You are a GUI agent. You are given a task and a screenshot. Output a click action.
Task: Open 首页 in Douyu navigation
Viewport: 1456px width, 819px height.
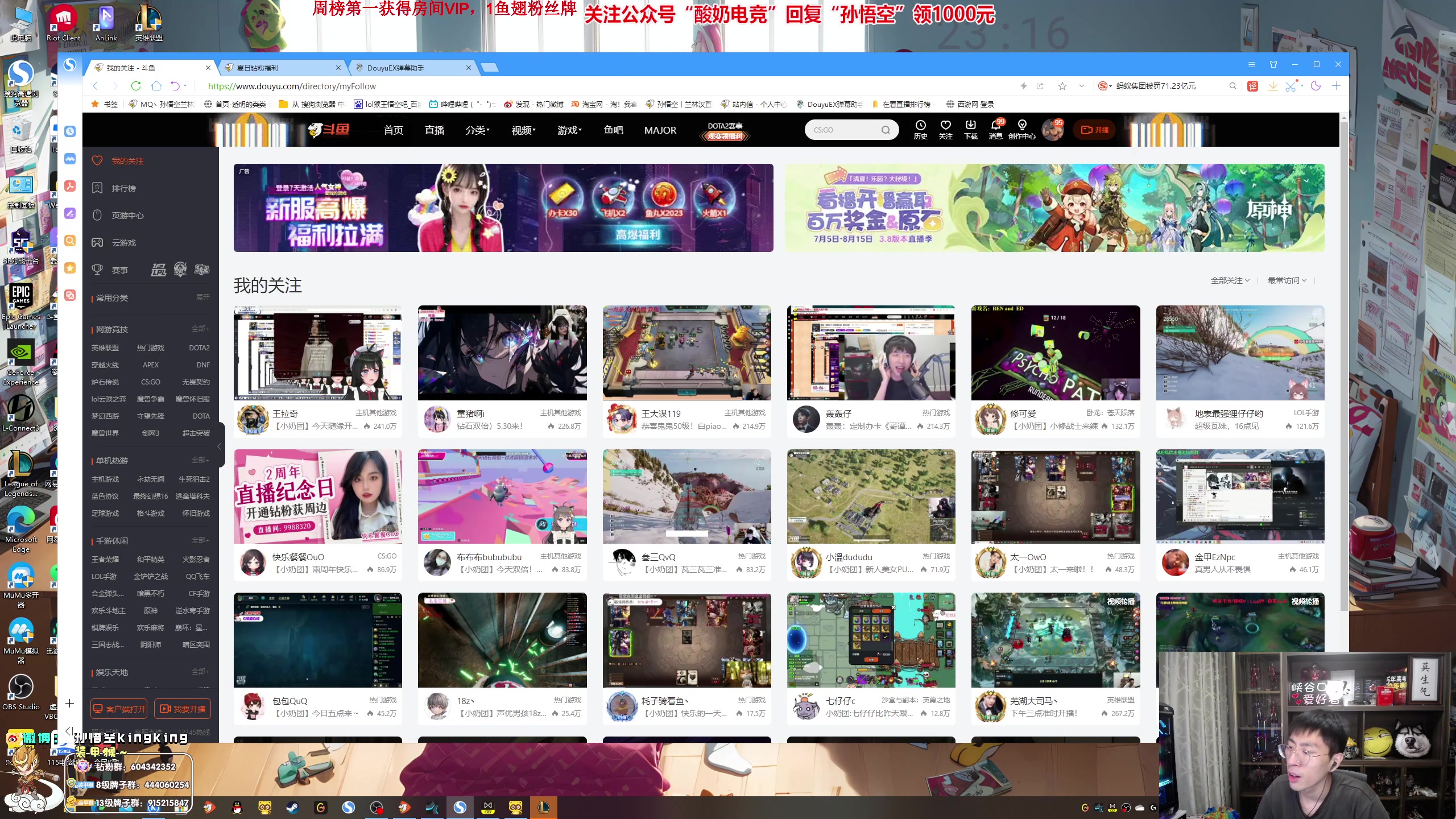click(x=393, y=130)
